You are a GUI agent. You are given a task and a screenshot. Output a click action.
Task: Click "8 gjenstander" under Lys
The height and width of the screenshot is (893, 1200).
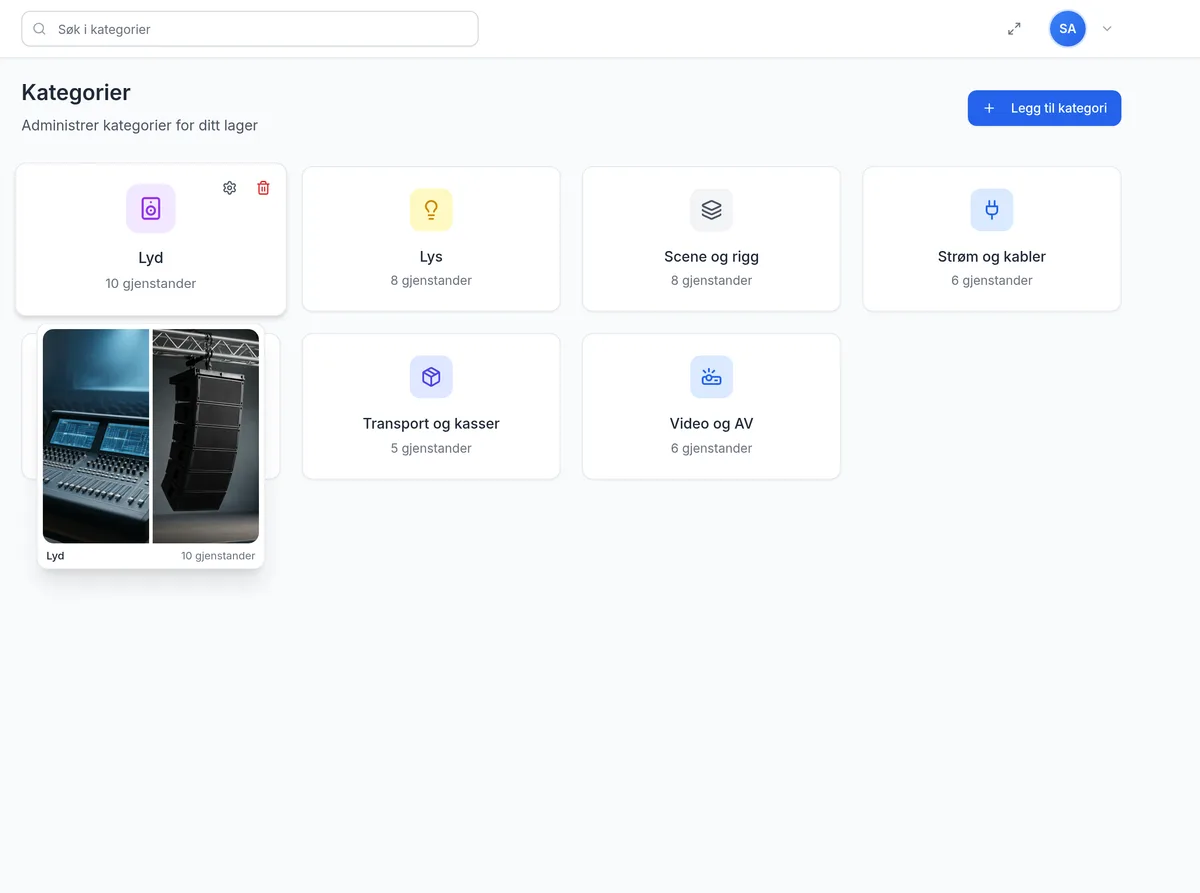click(431, 280)
